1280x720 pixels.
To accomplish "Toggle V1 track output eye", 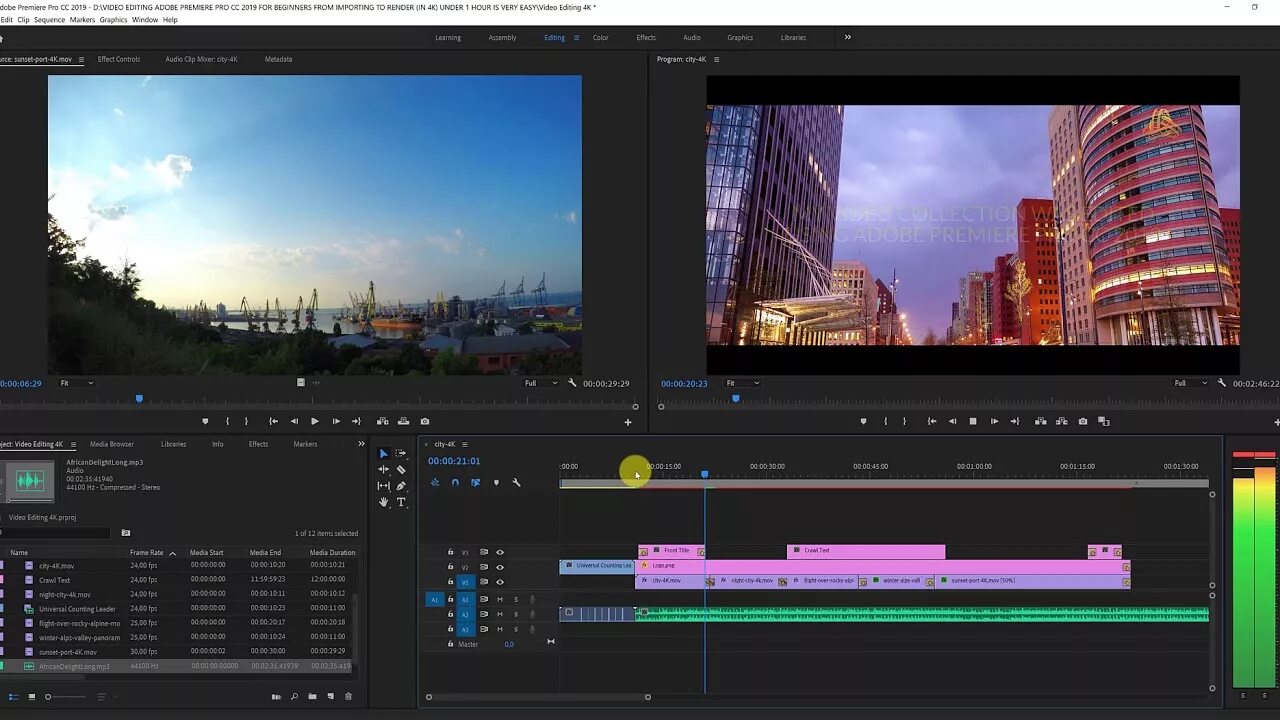I will click(x=500, y=582).
